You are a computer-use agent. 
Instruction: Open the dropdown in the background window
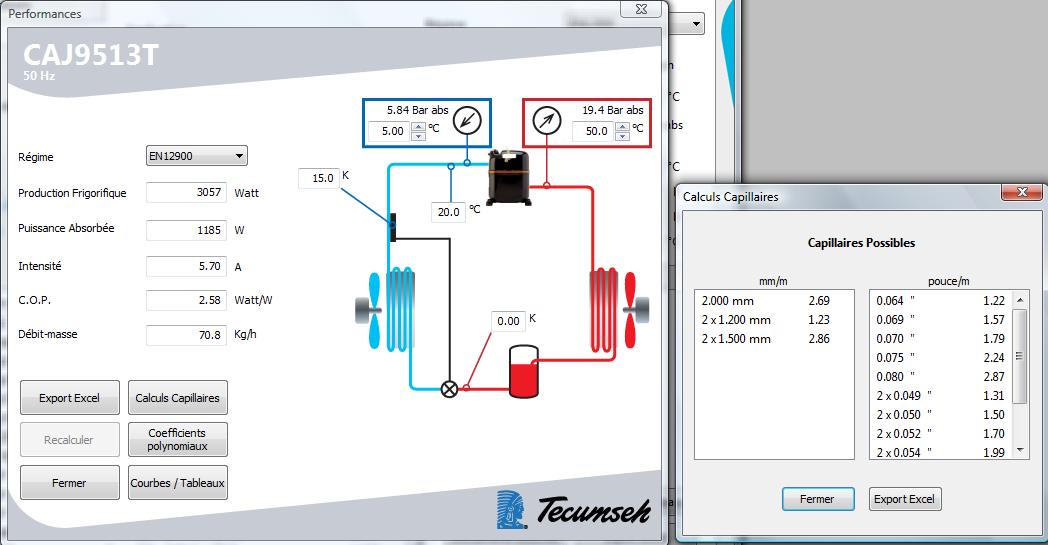click(696, 24)
